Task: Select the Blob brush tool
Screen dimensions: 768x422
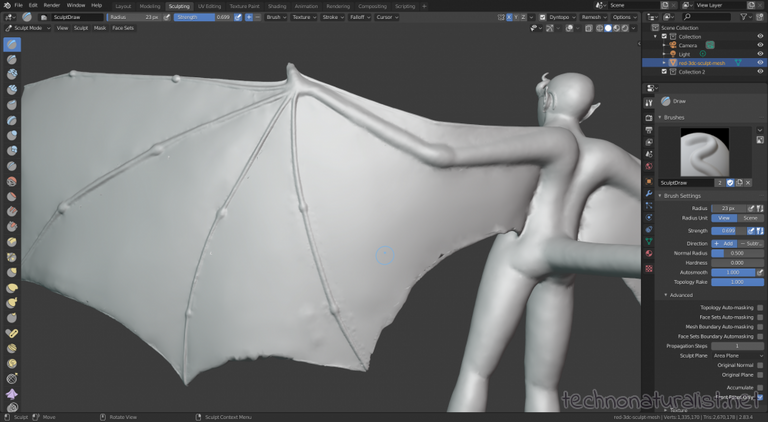Action: [12, 151]
